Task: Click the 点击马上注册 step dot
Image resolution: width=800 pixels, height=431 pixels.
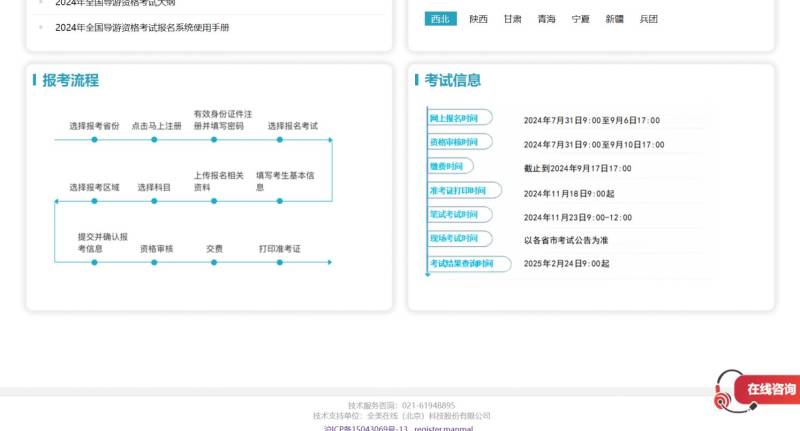Action: (x=154, y=140)
